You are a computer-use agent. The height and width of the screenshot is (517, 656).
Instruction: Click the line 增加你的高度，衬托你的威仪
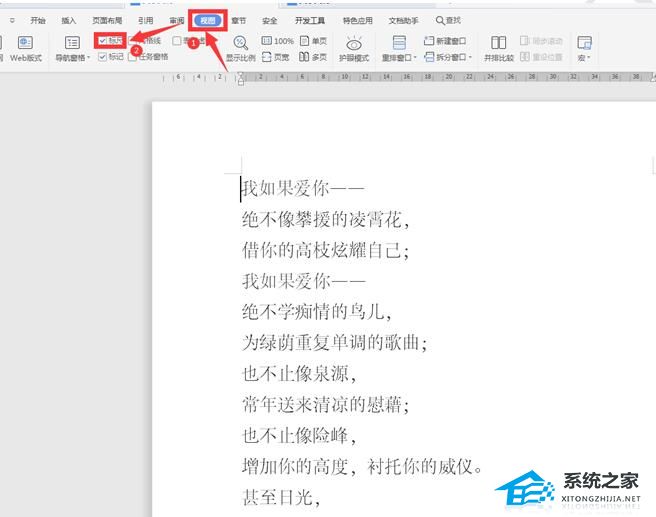pos(362,466)
